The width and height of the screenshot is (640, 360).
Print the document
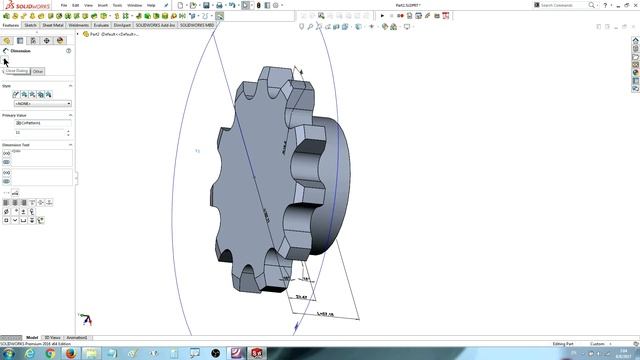pyautogui.click(x=219, y=5)
